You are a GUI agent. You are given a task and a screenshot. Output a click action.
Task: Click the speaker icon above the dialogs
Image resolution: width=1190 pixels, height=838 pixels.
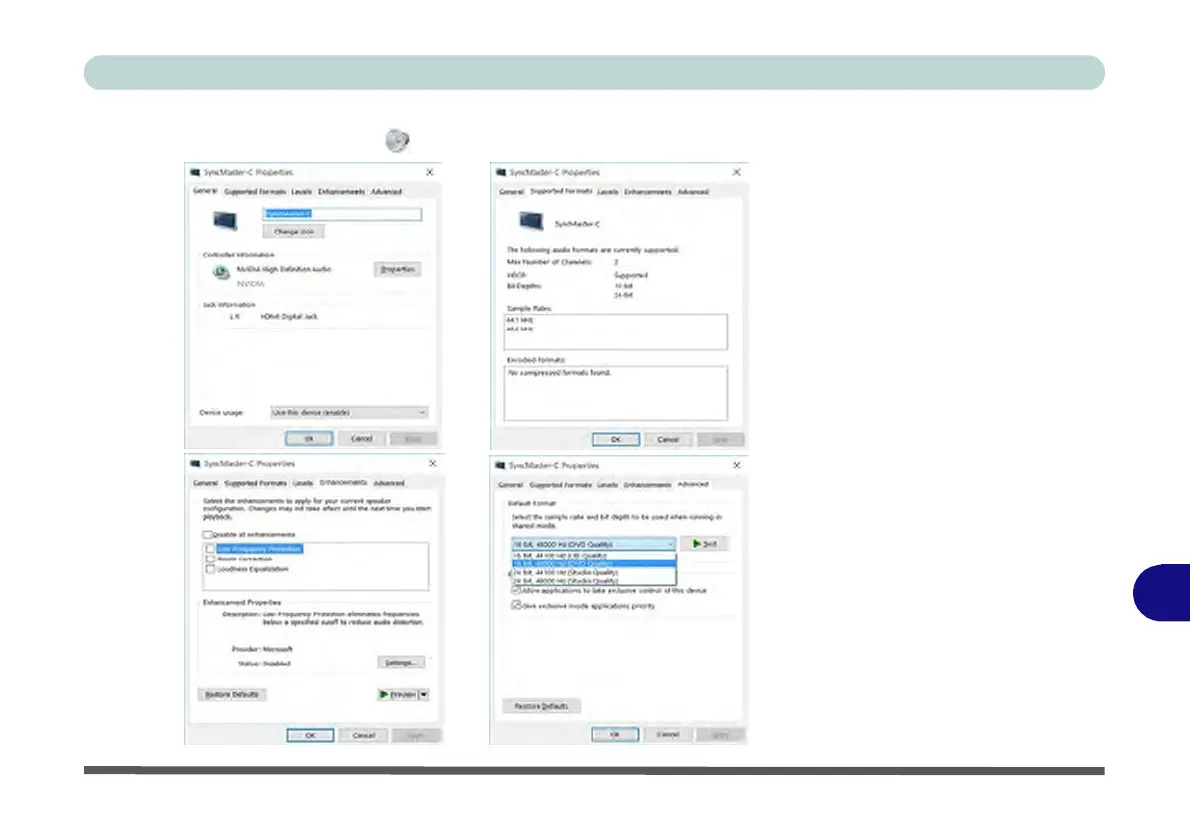tap(397, 140)
